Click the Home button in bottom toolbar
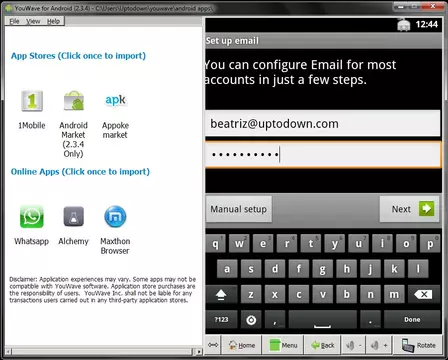The width and height of the screenshot is (448, 360). [x=242, y=345]
